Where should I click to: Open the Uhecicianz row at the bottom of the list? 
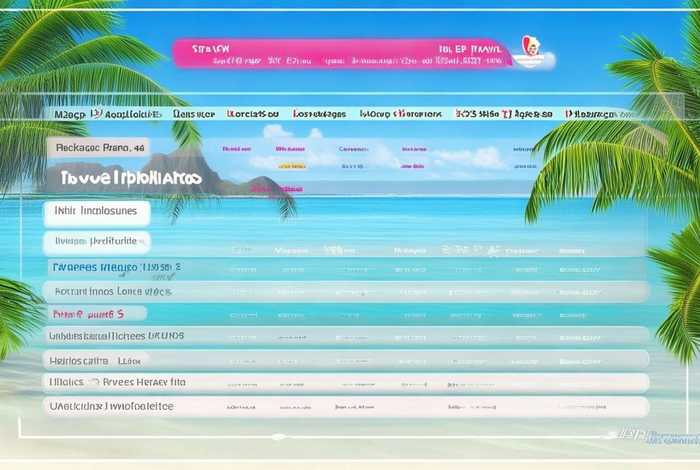pos(110,407)
